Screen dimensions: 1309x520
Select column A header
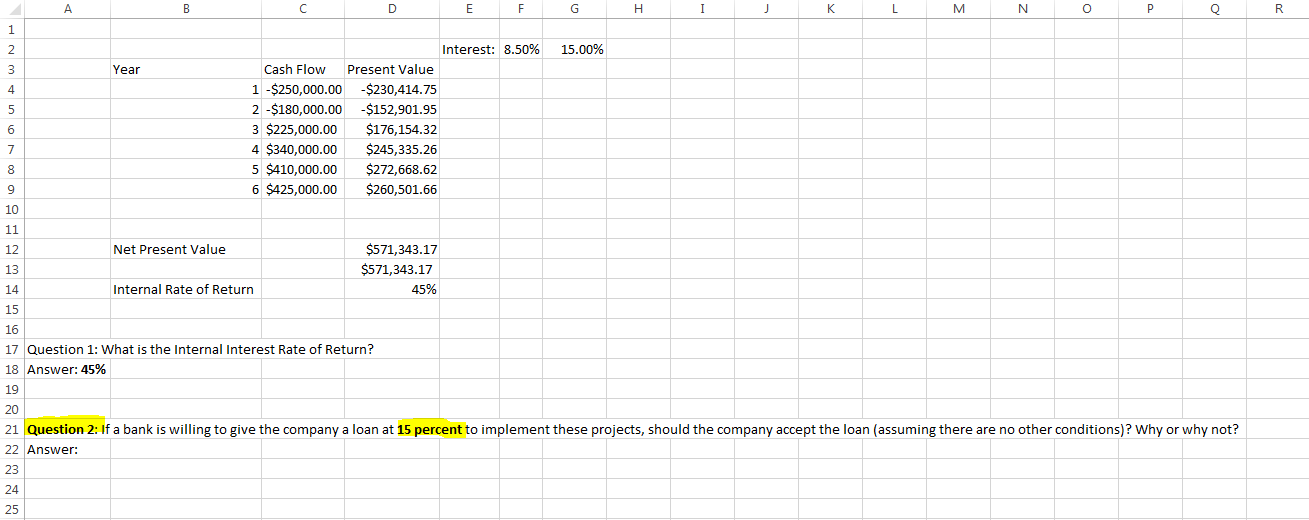click(x=66, y=8)
